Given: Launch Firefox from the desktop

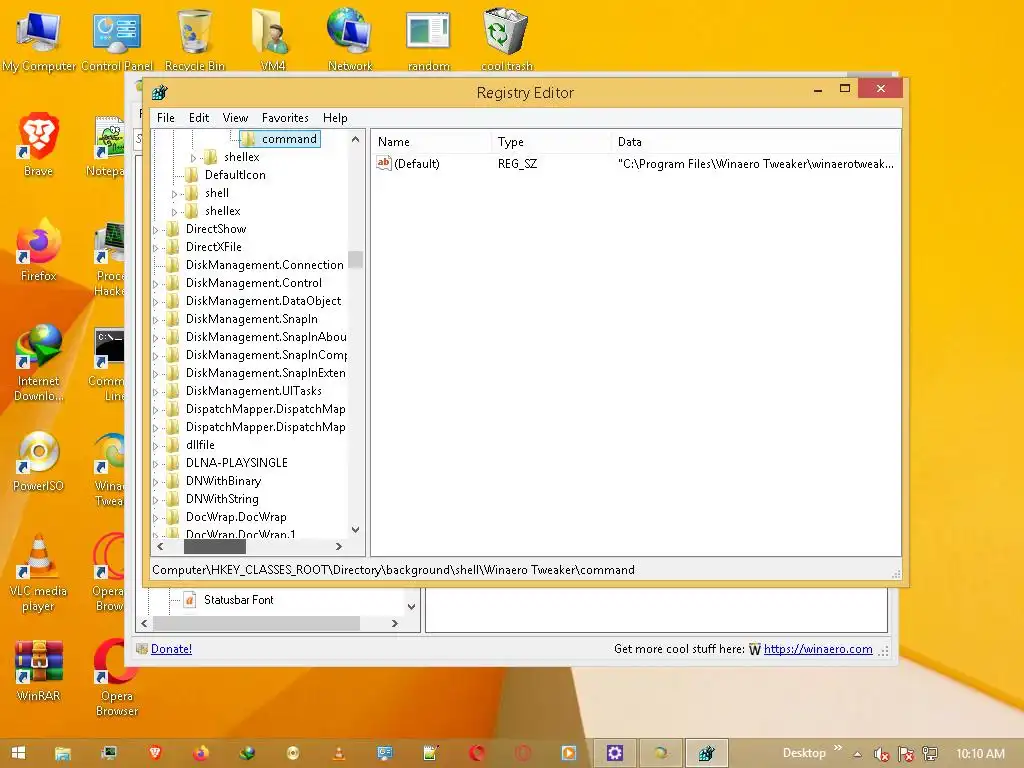Looking at the screenshot, I should [x=39, y=249].
